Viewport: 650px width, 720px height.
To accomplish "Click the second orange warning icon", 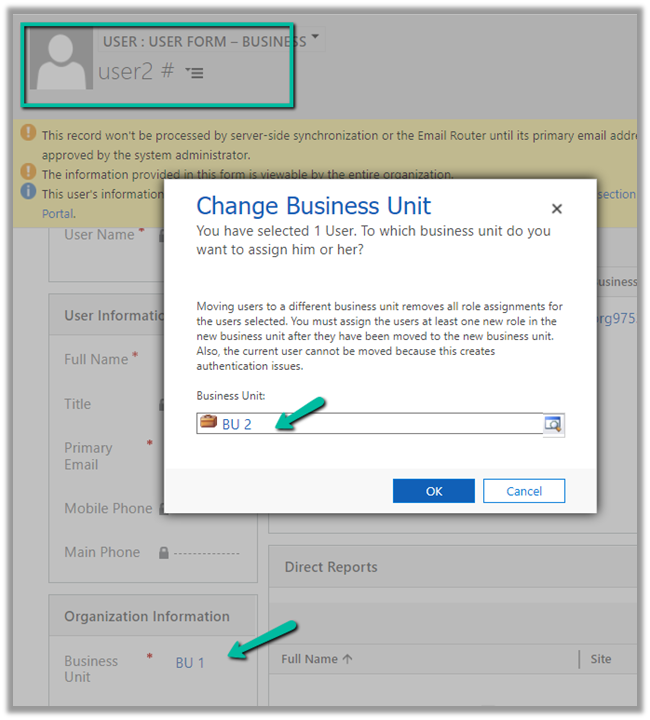I will tap(28, 173).
